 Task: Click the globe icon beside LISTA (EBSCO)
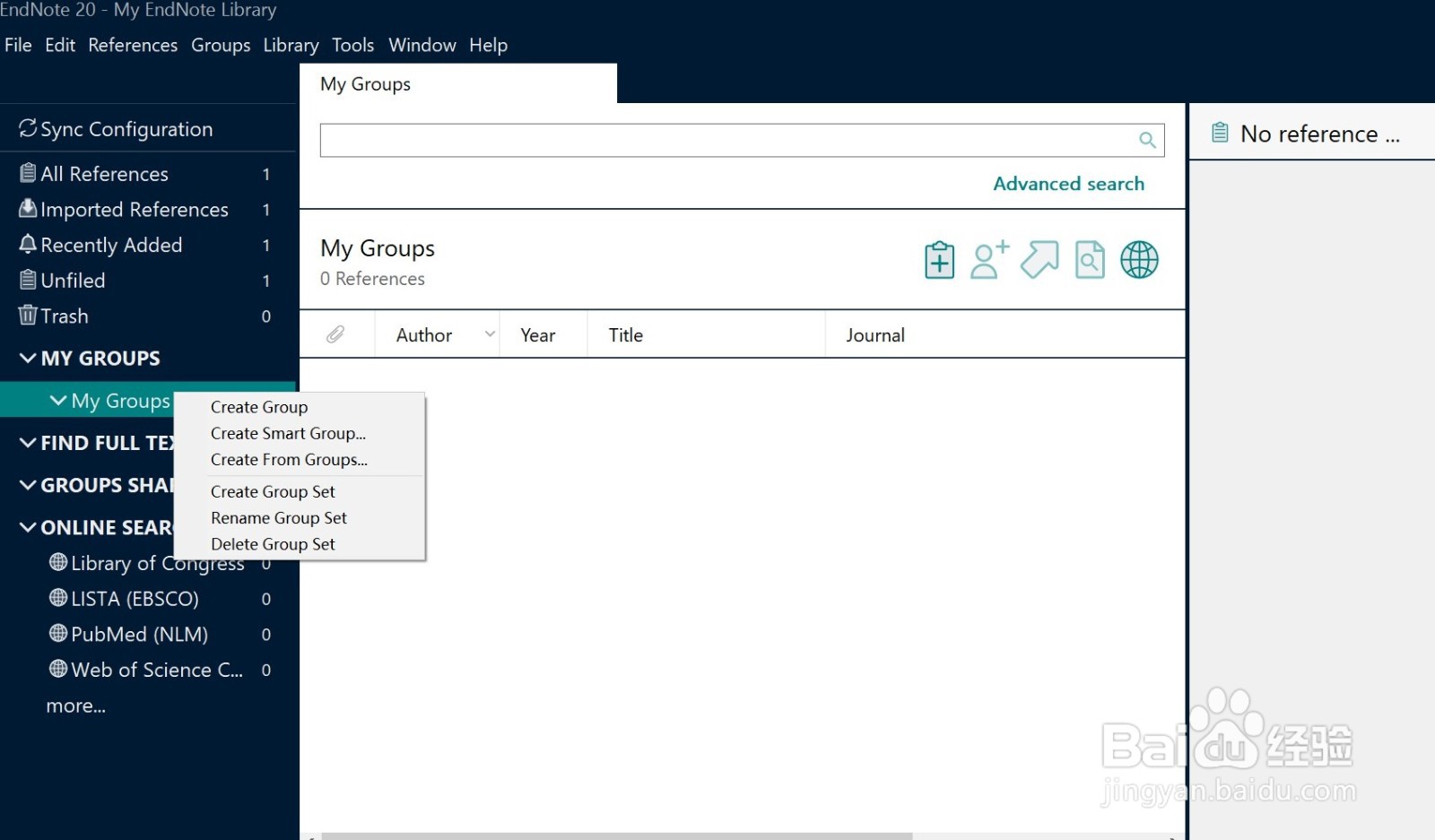[58, 597]
